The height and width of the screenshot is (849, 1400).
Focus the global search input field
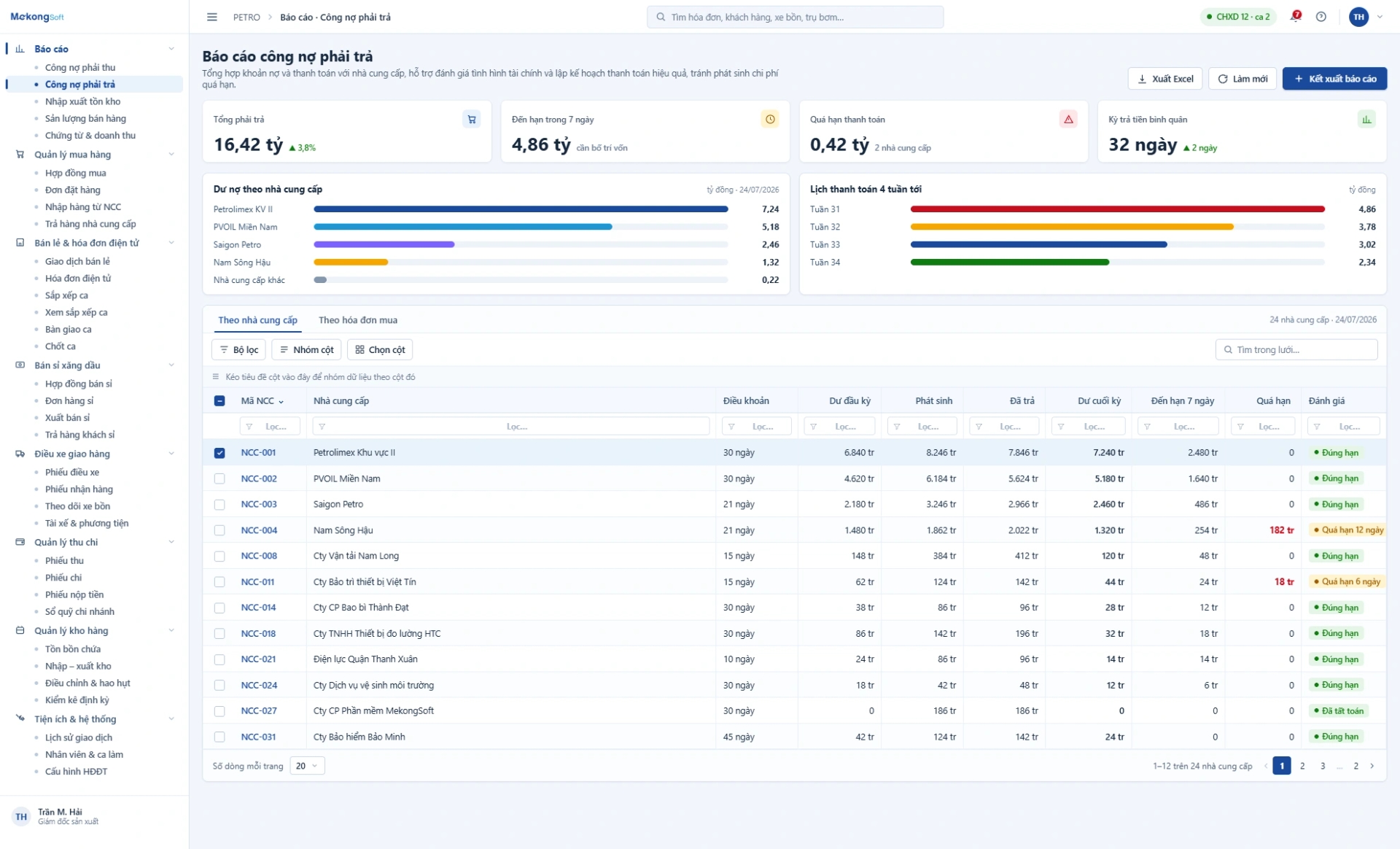click(x=795, y=17)
